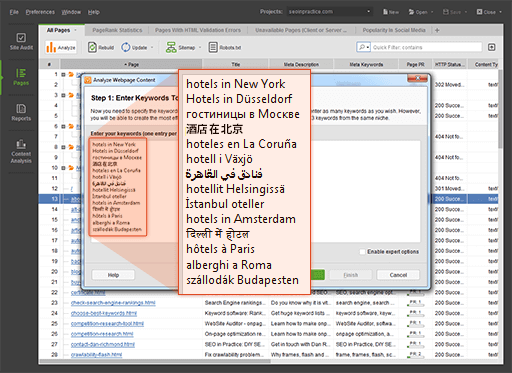The width and height of the screenshot is (512, 373).
Task: Click the Rebuild toolbar icon
Action: point(92,47)
